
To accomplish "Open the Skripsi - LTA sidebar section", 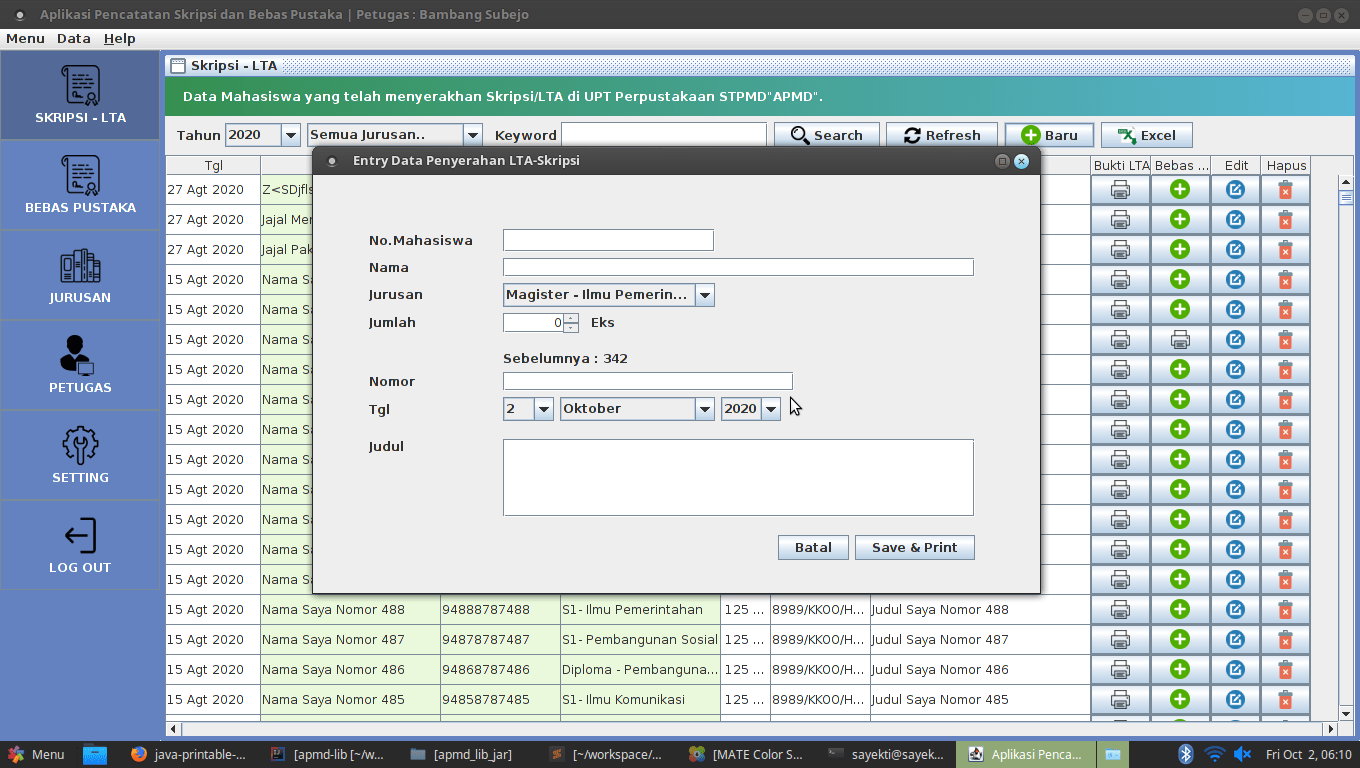I will 80,95.
